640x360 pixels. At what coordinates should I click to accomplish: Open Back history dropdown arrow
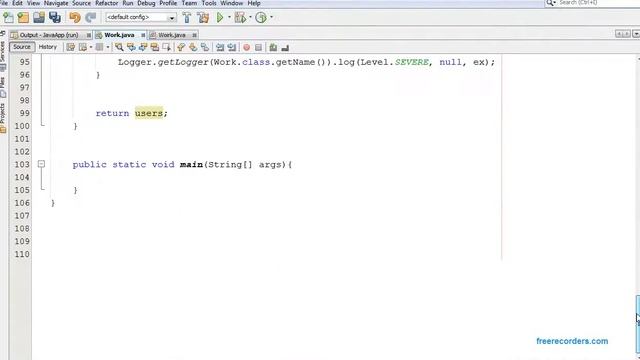[91, 47]
